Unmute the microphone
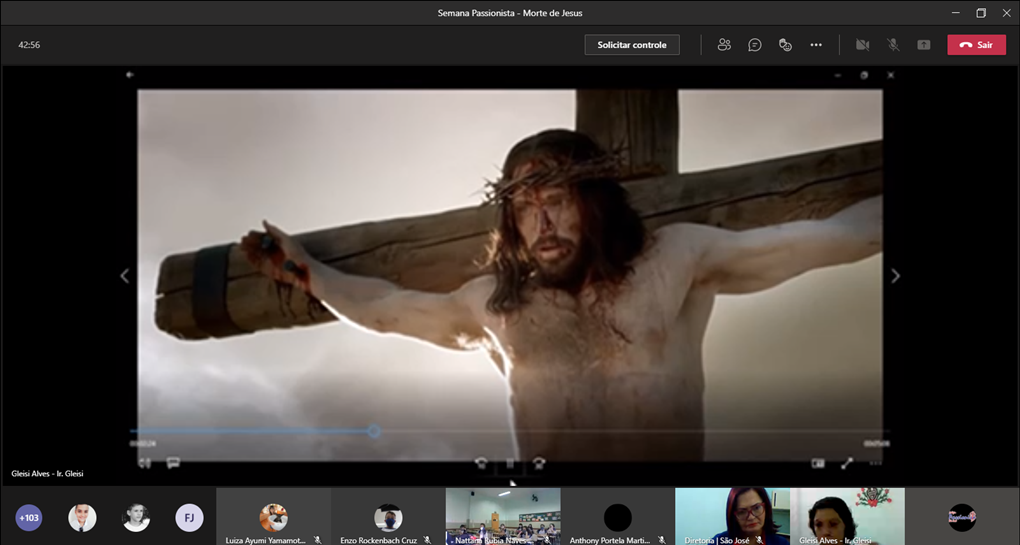 tap(893, 45)
